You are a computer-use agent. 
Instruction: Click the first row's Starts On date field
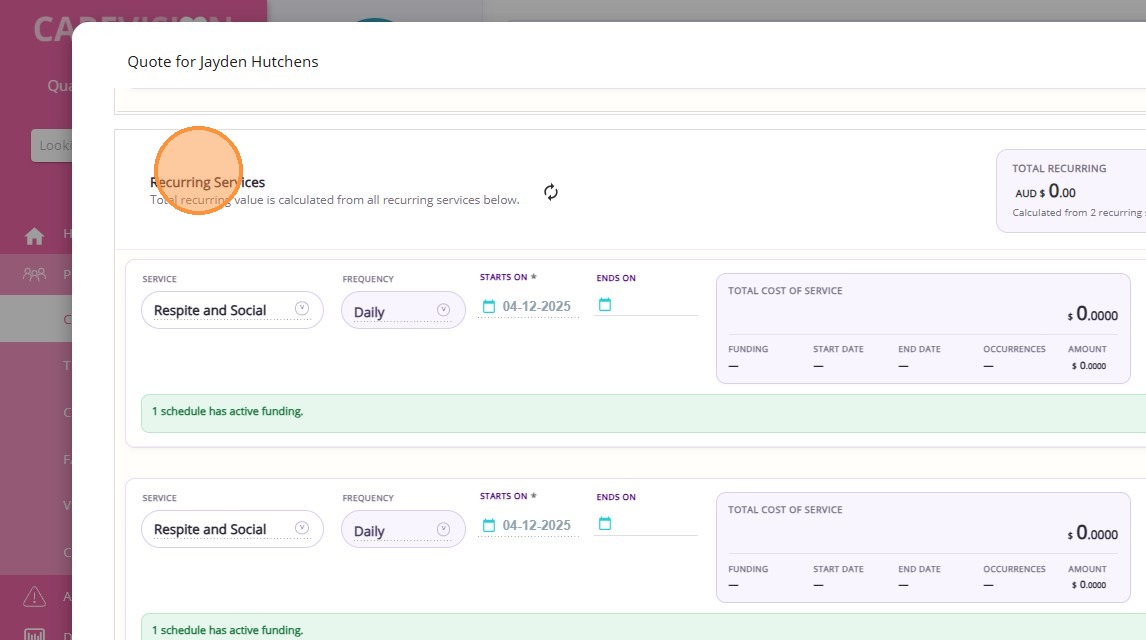[x=537, y=307]
